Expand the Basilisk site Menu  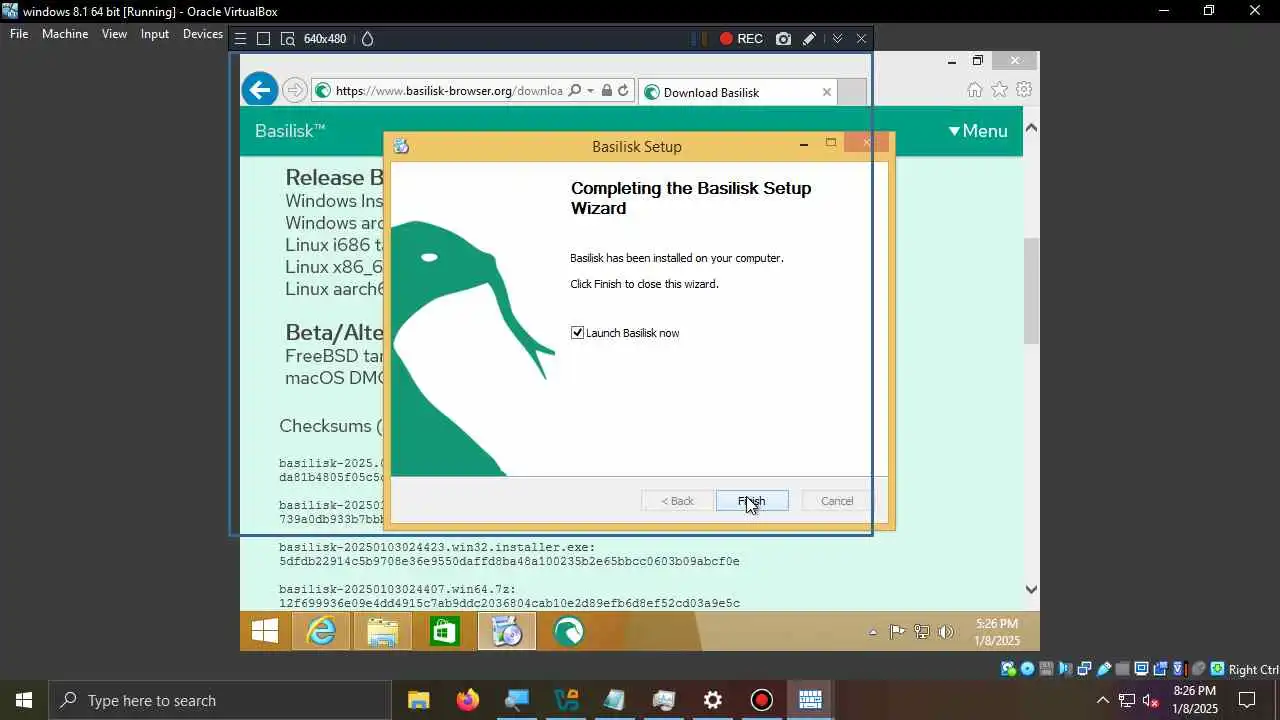(x=978, y=131)
